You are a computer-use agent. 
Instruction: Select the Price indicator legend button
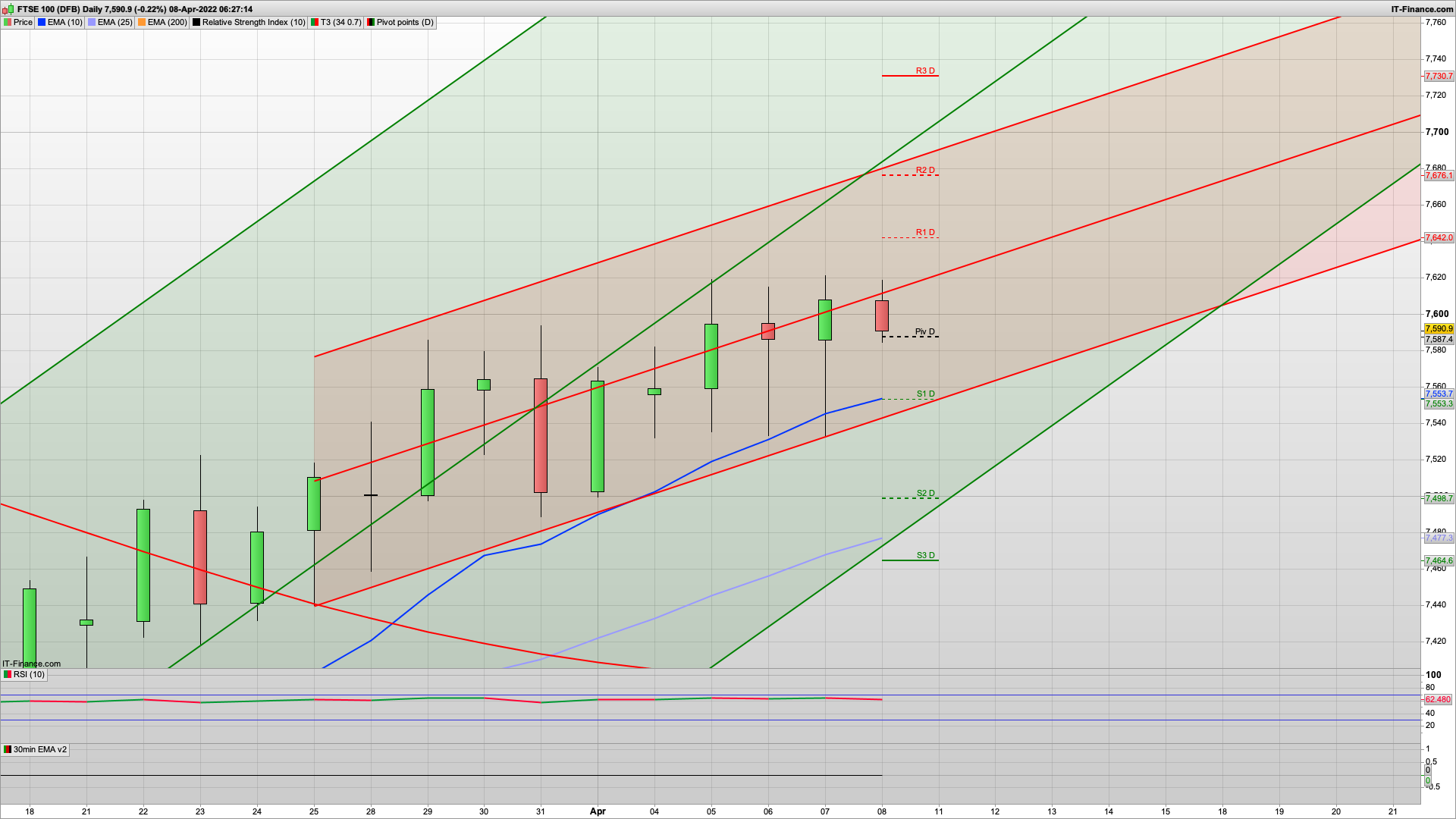tap(18, 23)
